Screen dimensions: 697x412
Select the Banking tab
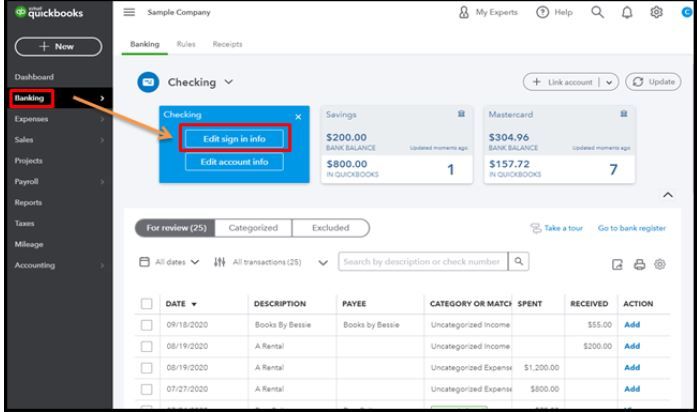point(144,44)
